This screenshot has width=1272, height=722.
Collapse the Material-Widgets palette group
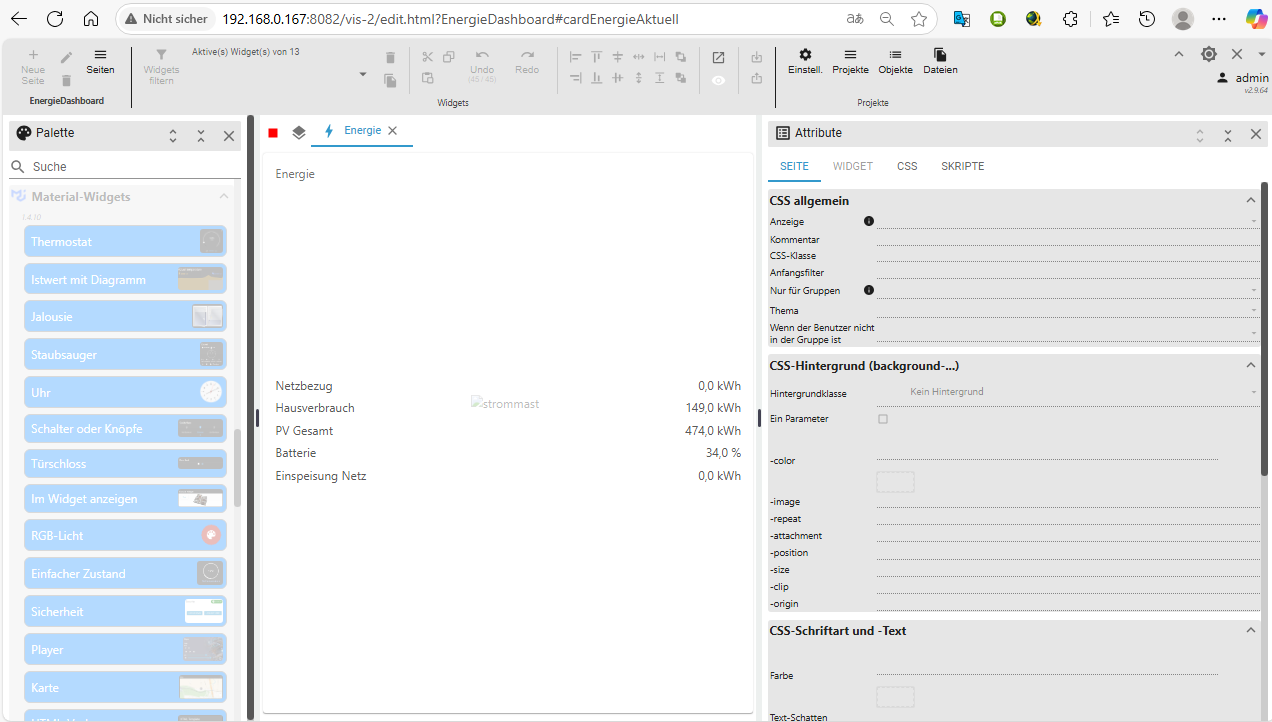click(x=224, y=197)
